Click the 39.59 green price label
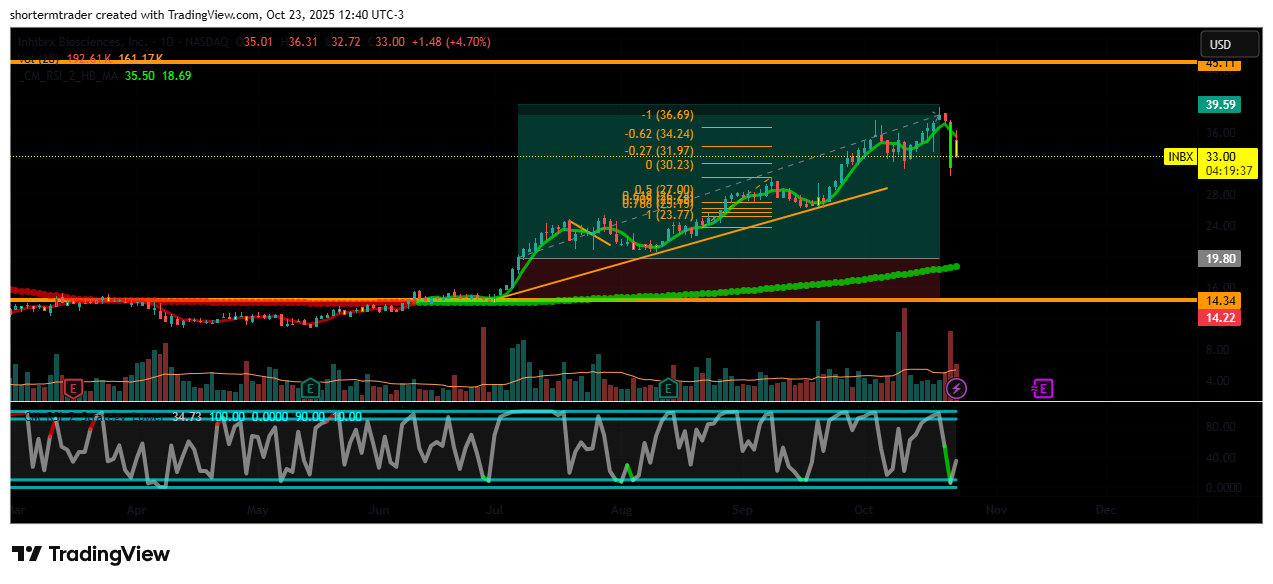The height and width of the screenshot is (584, 1273). tap(1220, 104)
